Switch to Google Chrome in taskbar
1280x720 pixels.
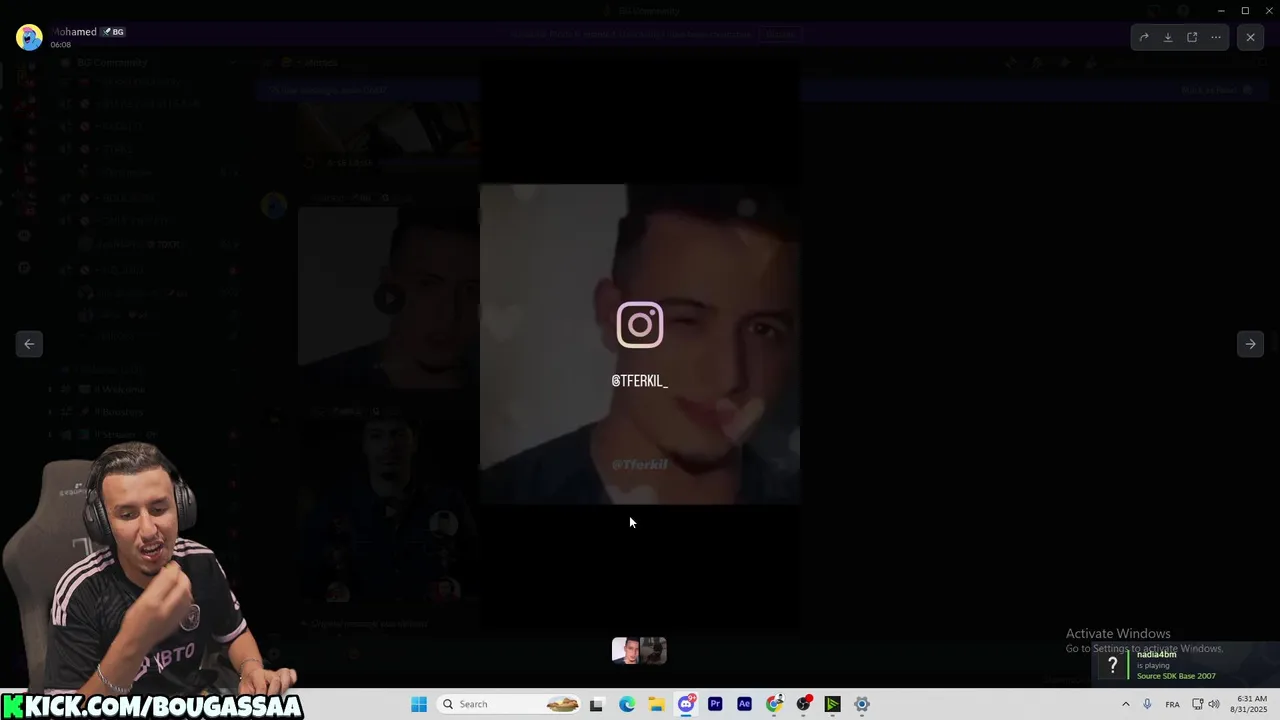(774, 704)
